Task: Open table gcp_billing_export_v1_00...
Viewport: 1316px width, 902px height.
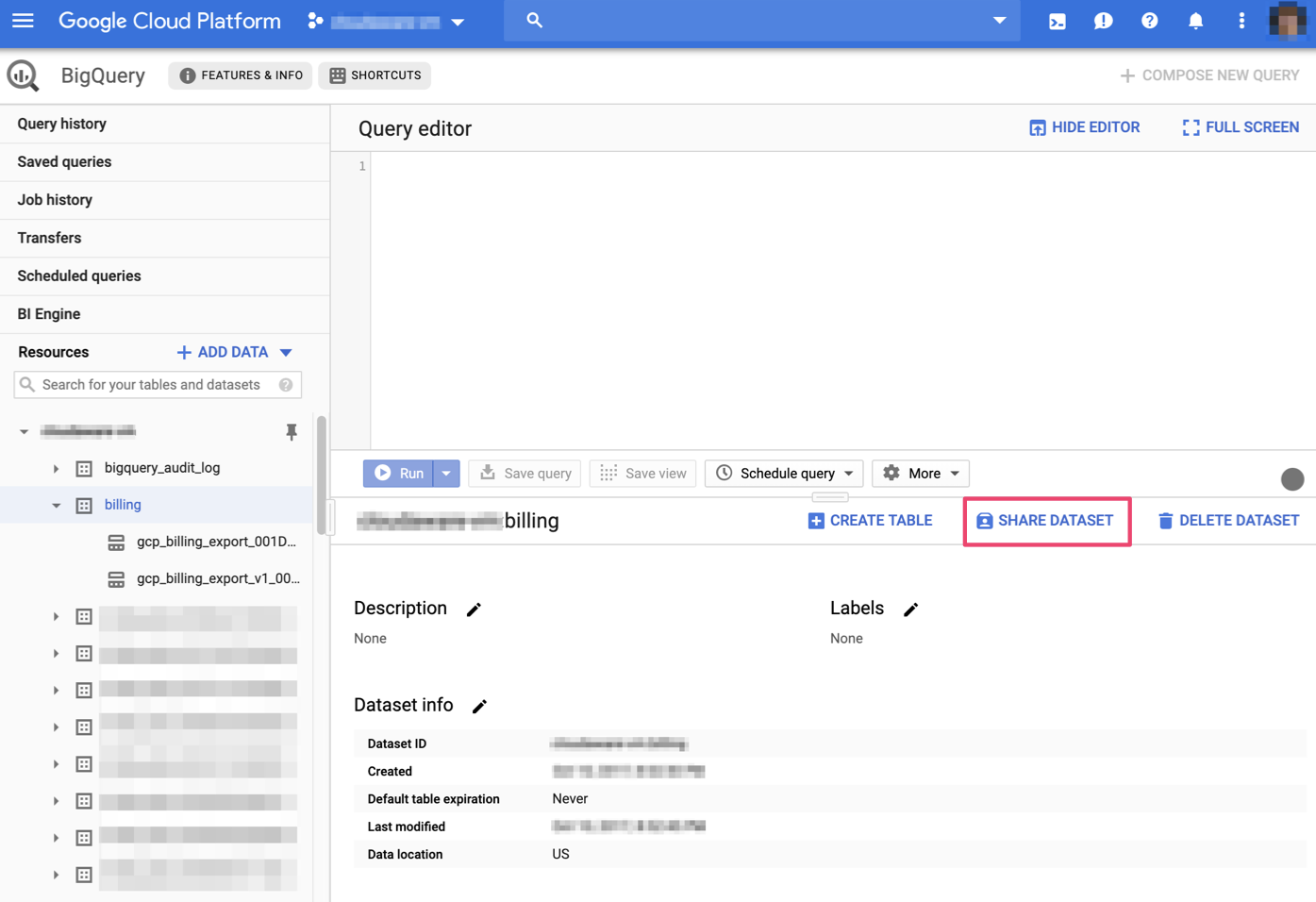Action: pyautogui.click(x=218, y=578)
